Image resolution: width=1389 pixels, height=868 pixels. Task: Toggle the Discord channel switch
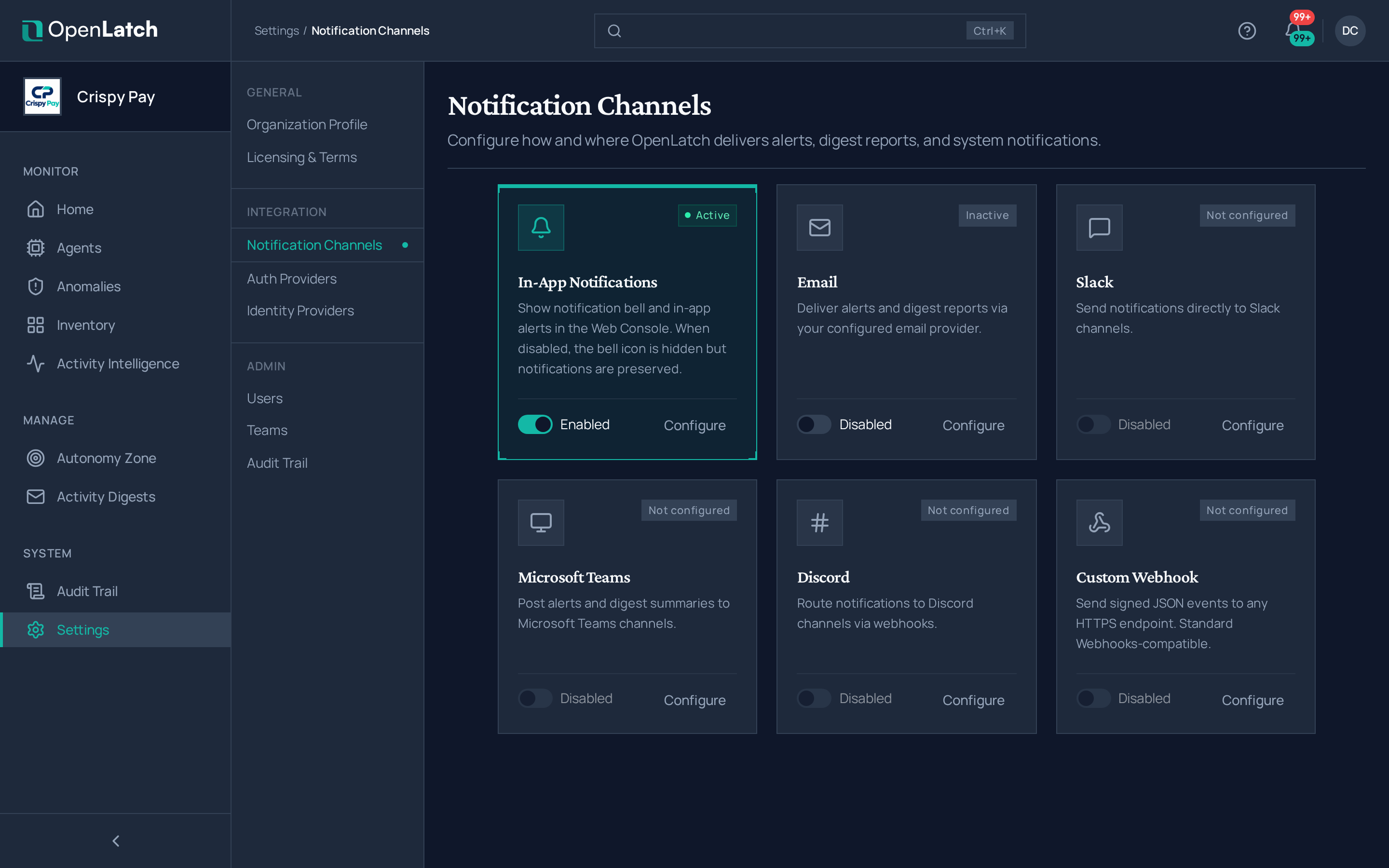[x=814, y=698]
